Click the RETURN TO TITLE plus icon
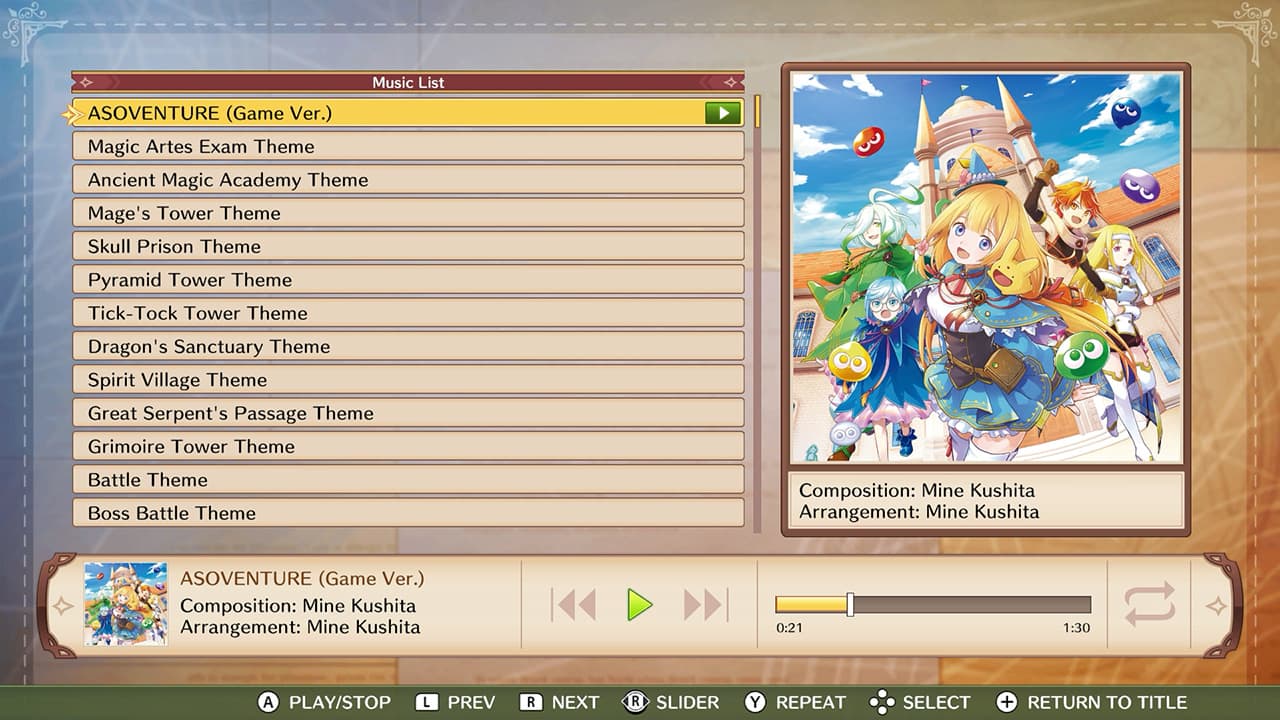 pos(1008,702)
